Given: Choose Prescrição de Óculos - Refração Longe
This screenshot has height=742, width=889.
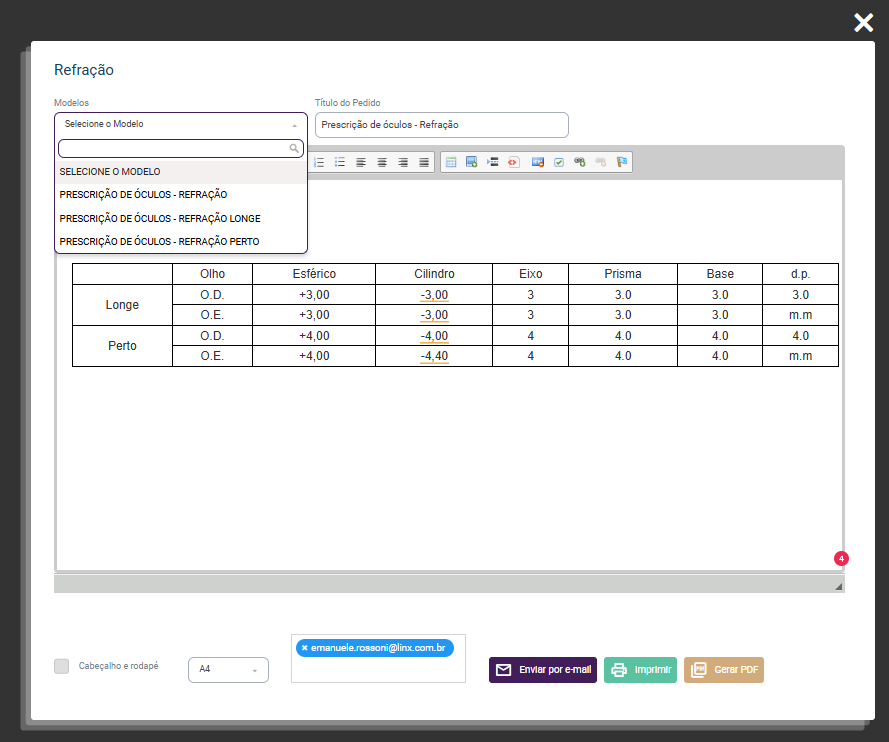Looking at the screenshot, I should tap(160, 218).
